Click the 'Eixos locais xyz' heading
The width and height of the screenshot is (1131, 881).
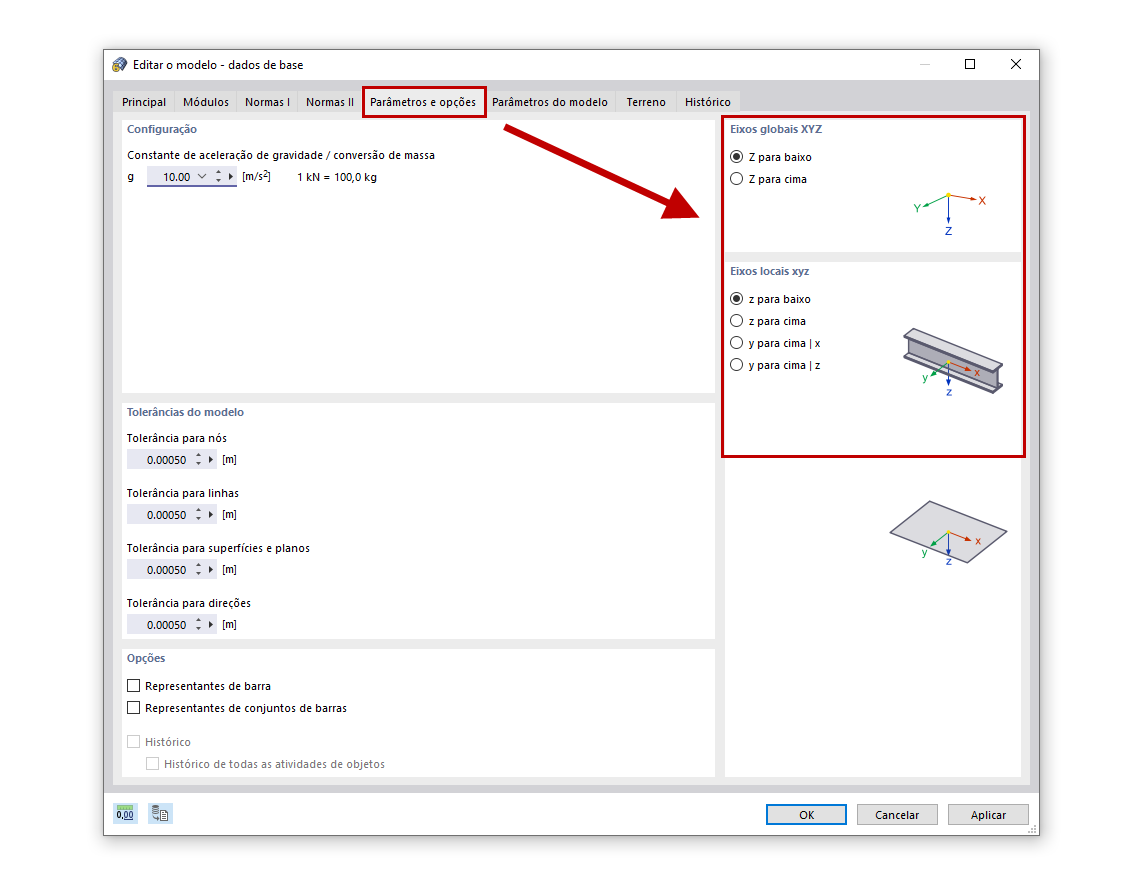click(x=770, y=271)
